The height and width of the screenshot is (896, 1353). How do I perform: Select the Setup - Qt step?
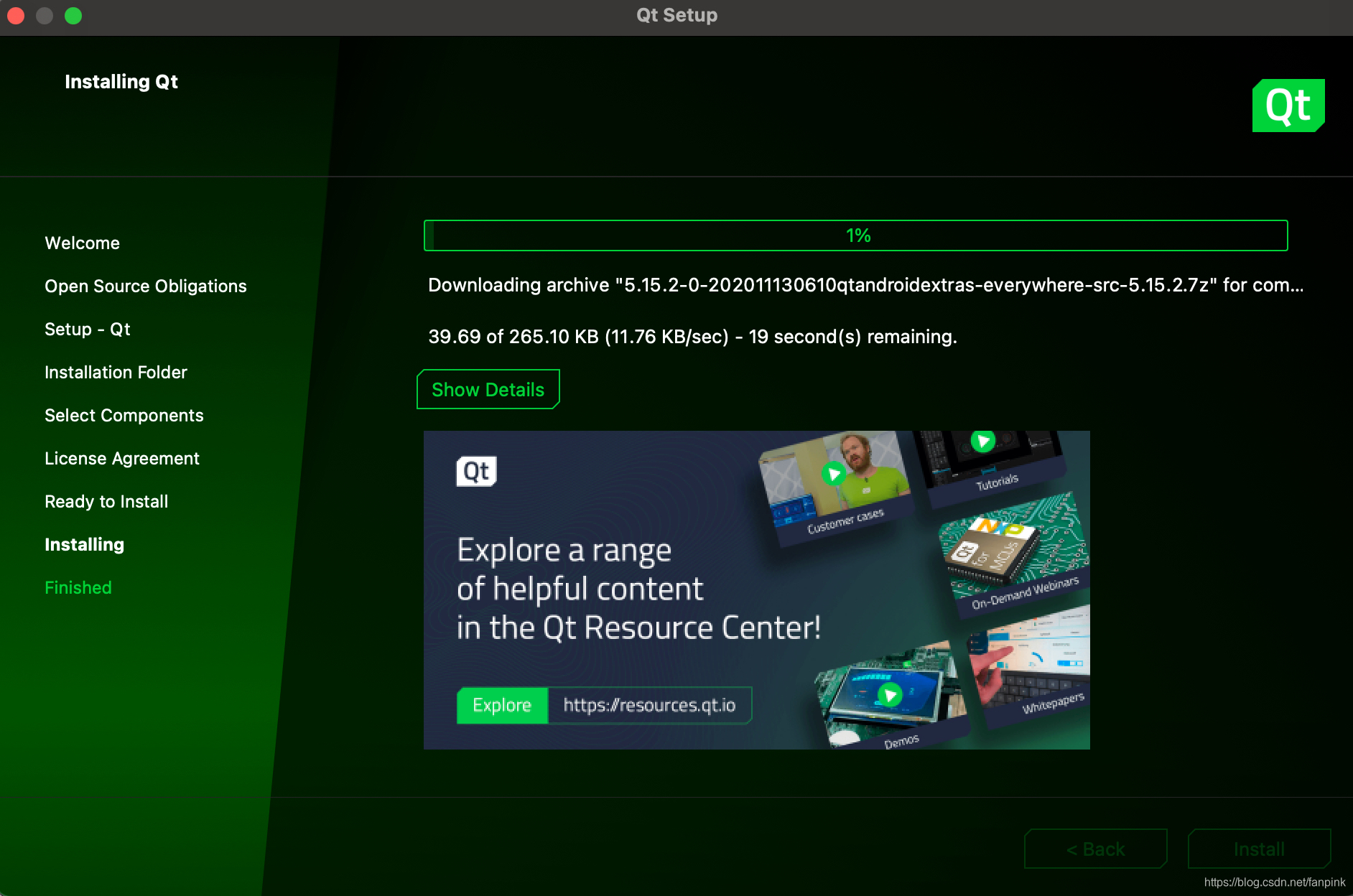pyautogui.click(x=88, y=330)
